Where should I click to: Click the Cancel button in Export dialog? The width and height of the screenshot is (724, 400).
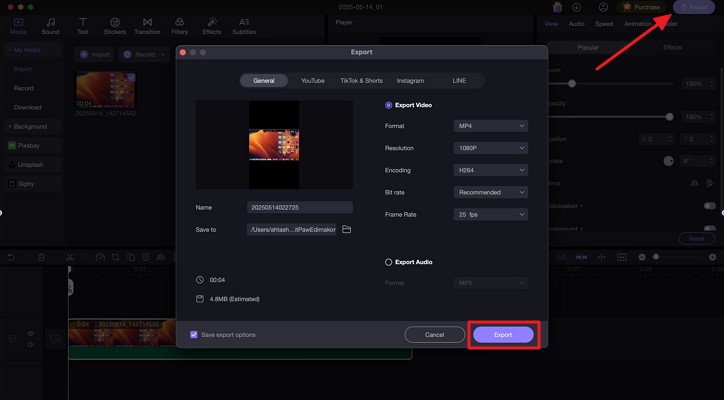[x=434, y=334]
